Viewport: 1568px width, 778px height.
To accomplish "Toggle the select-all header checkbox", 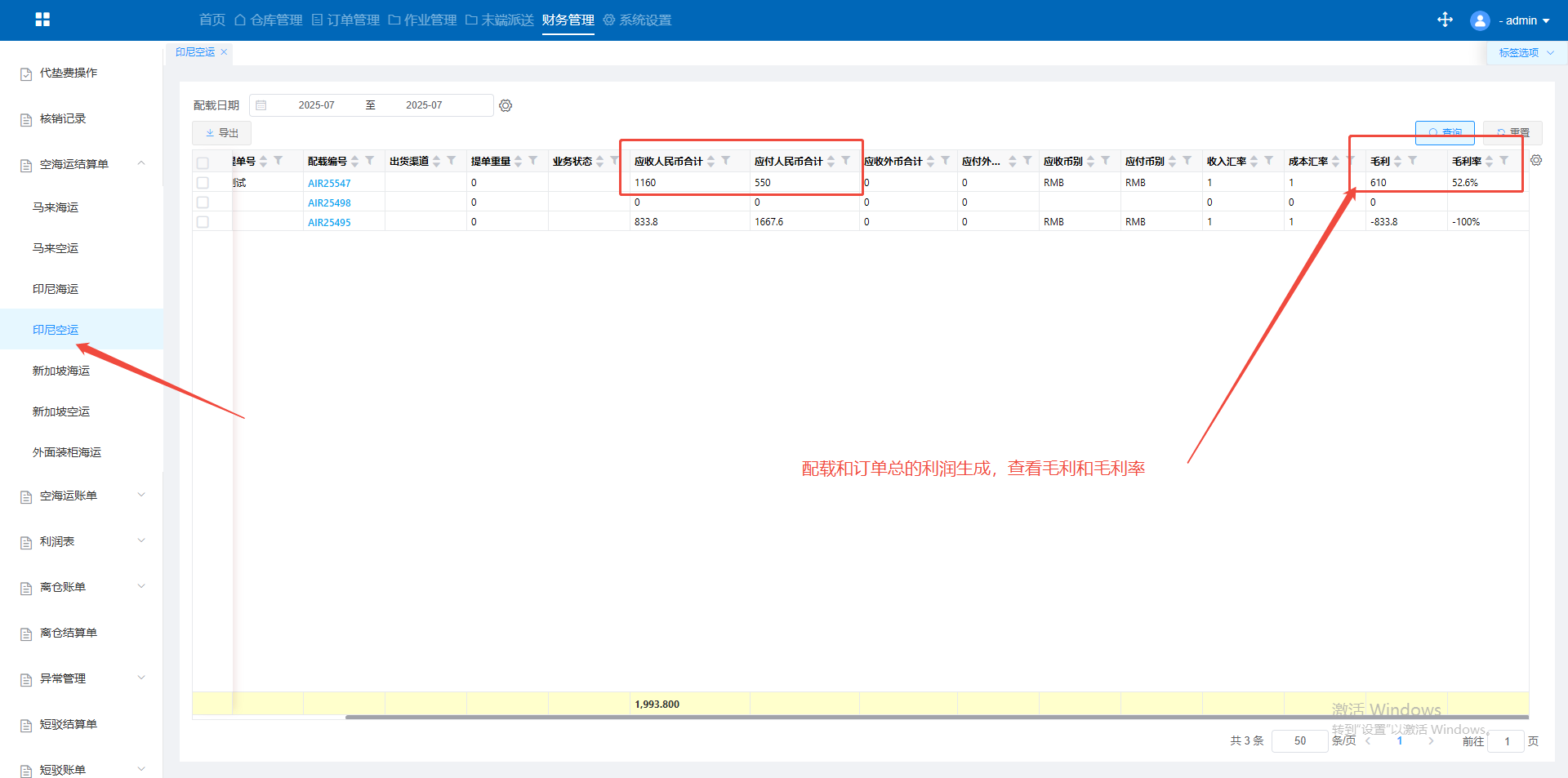I will click(203, 162).
